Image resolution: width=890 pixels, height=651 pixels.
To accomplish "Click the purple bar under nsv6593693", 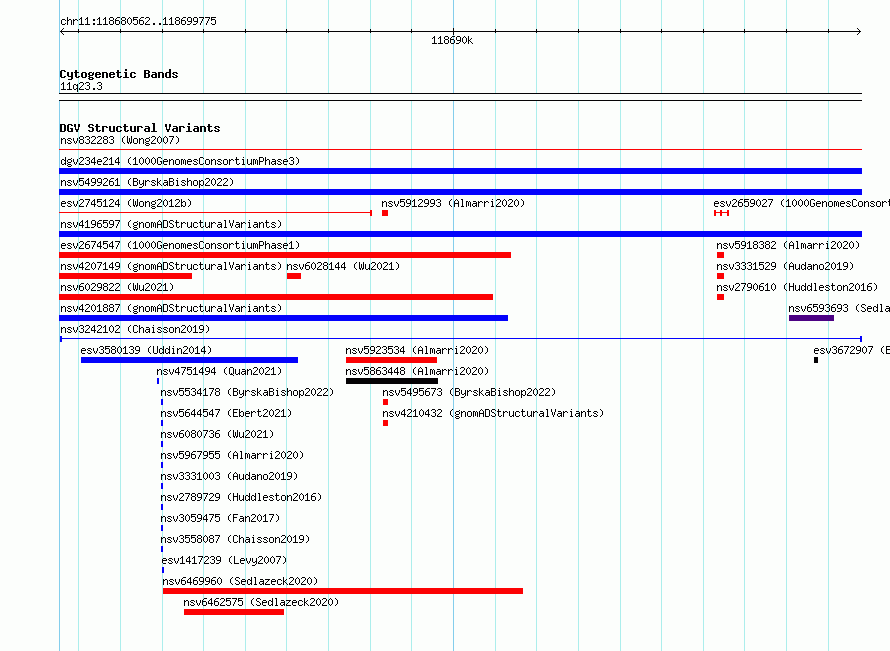I will (x=811, y=318).
